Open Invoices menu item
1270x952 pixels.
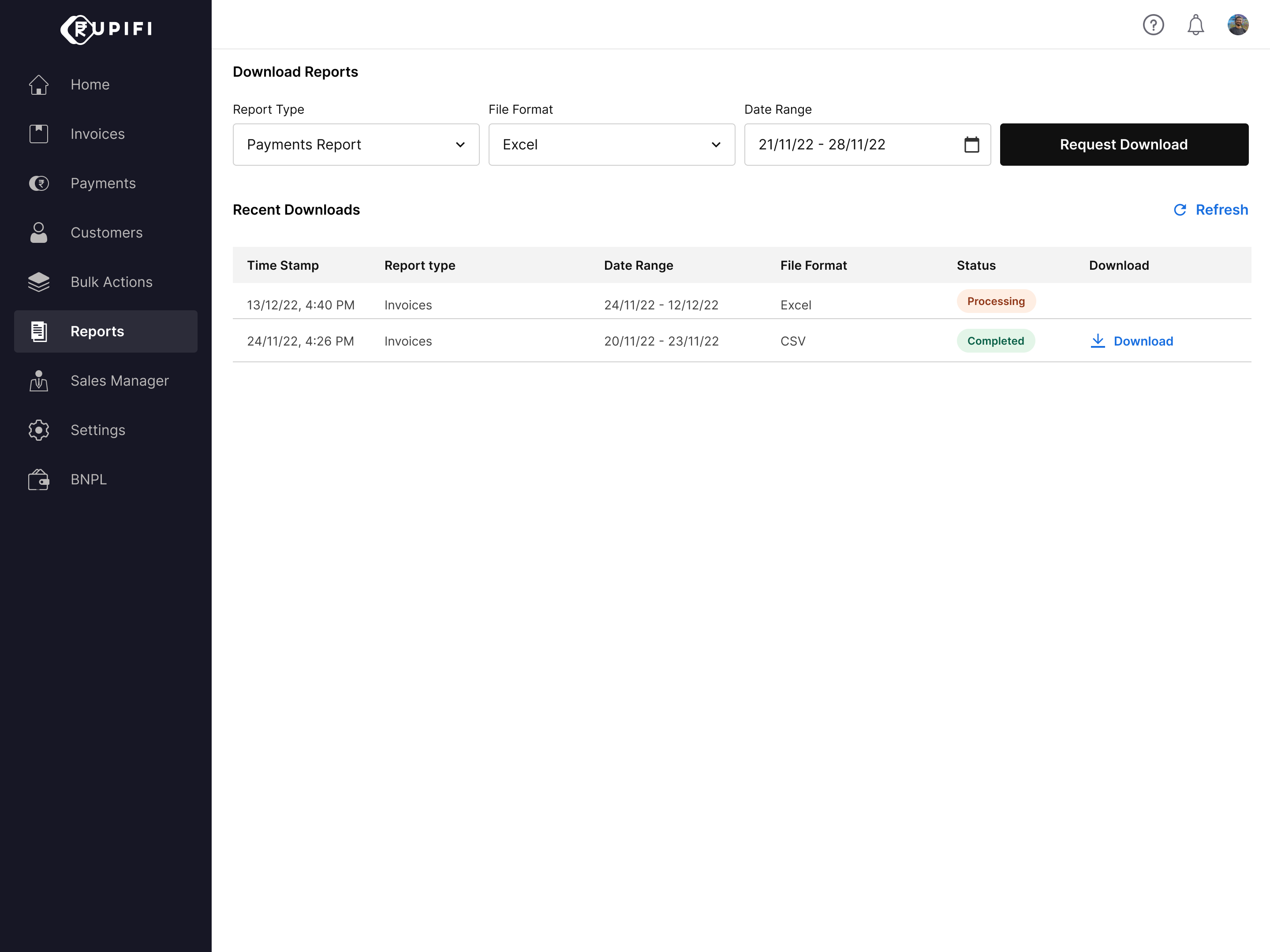point(106,134)
